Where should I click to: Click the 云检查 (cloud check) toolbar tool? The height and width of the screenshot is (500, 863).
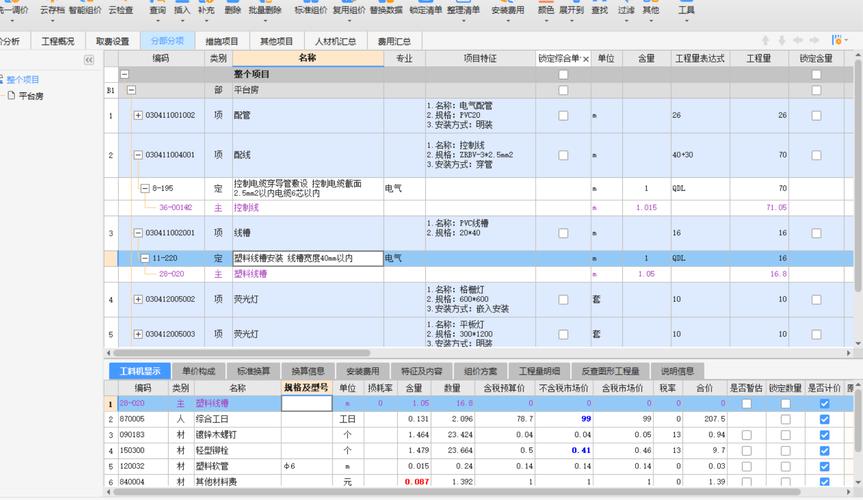click(x=119, y=10)
